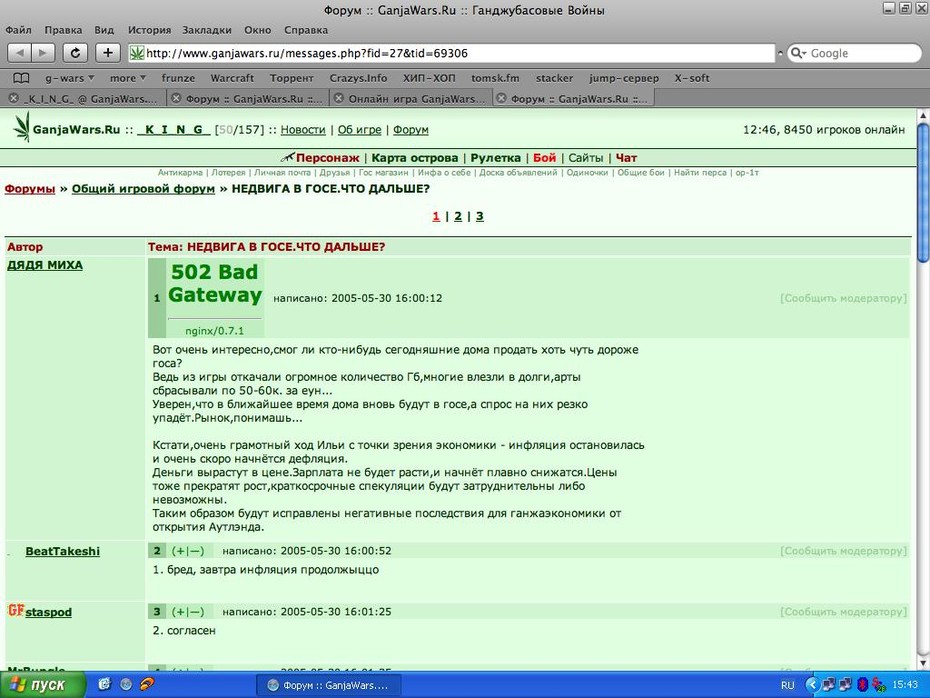Open the Закладки menu
Viewport: 930px width, 698px height.
tap(206, 30)
